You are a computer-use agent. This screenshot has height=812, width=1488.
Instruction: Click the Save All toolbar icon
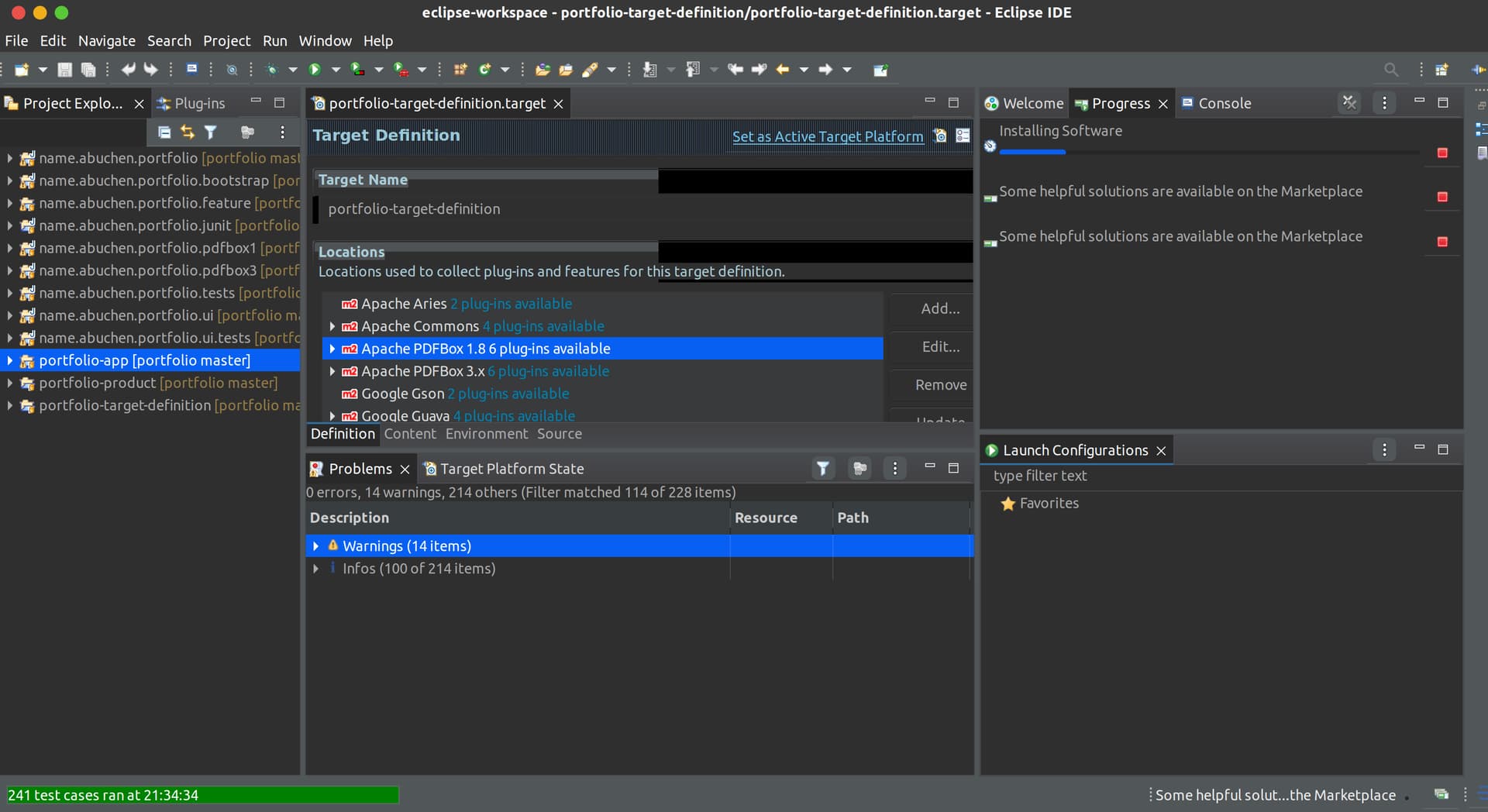[x=88, y=70]
